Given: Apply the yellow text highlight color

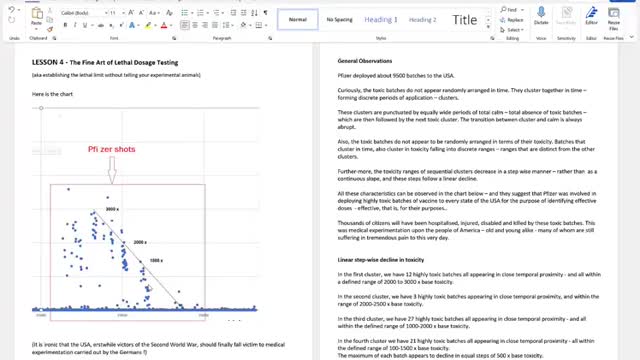Looking at the screenshot, I should click(x=148, y=25).
